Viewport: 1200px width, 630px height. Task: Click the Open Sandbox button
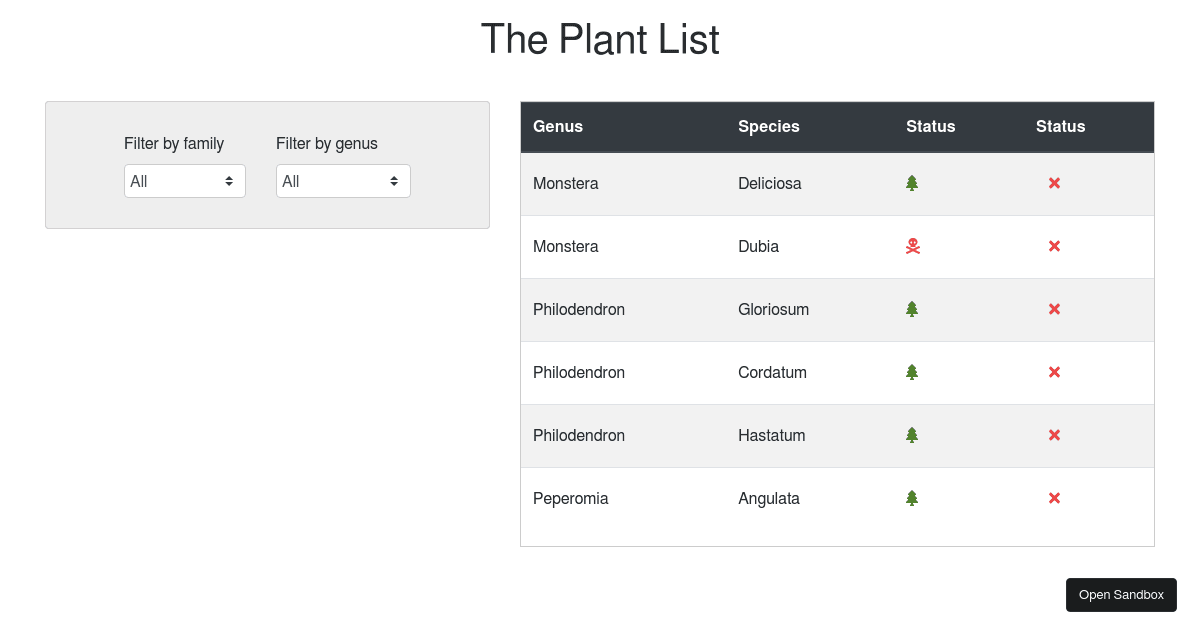[x=1121, y=594]
